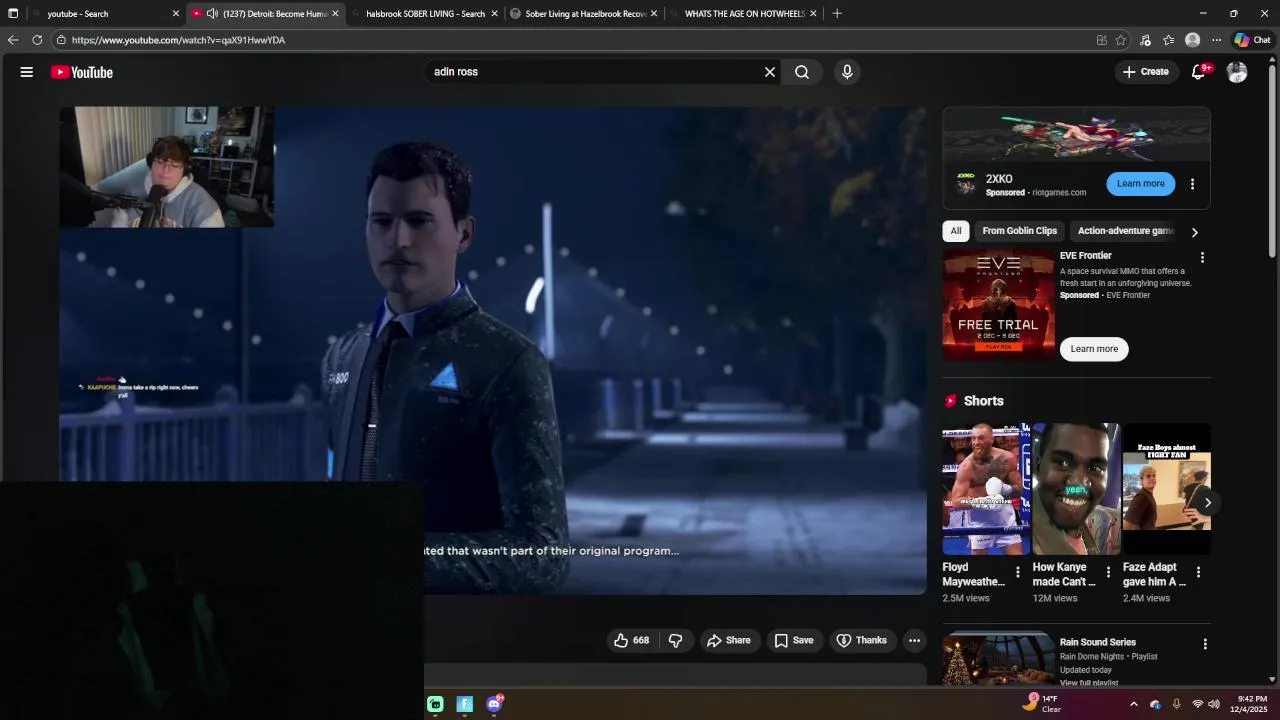The image size is (1280, 720).
Task: Send a Thanks on the video
Action: [x=862, y=640]
